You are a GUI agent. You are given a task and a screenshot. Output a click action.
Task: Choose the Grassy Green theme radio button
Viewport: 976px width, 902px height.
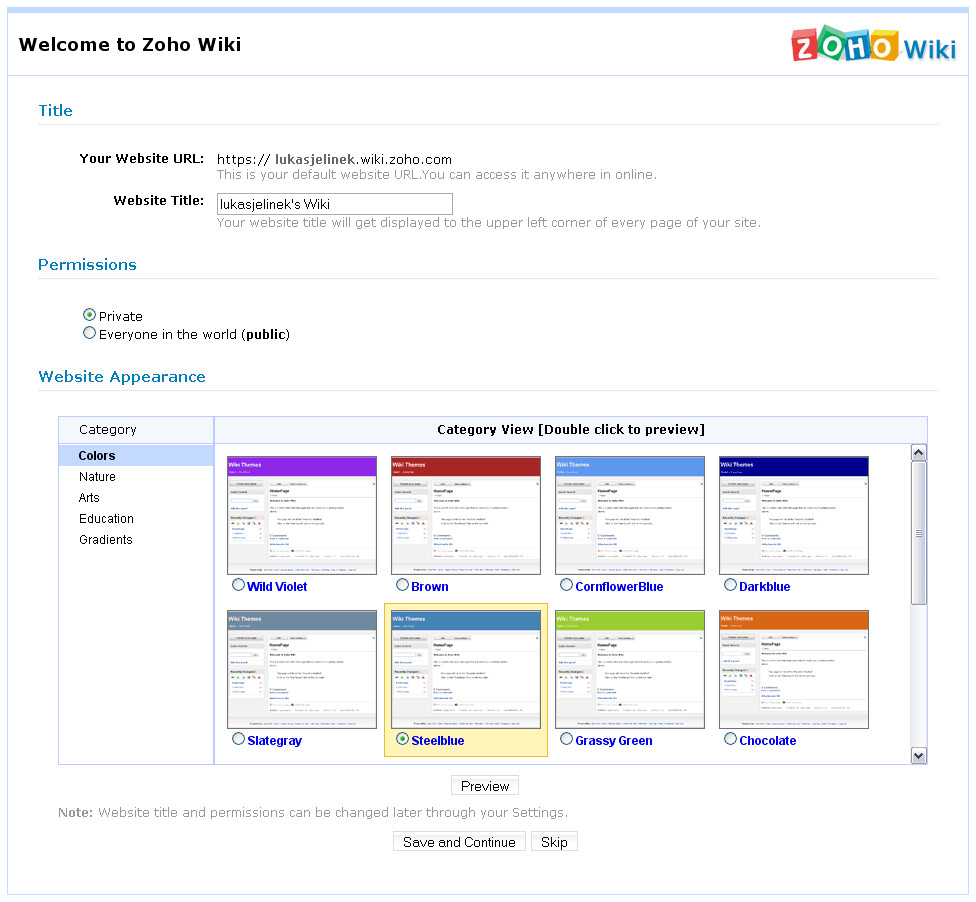(x=566, y=738)
